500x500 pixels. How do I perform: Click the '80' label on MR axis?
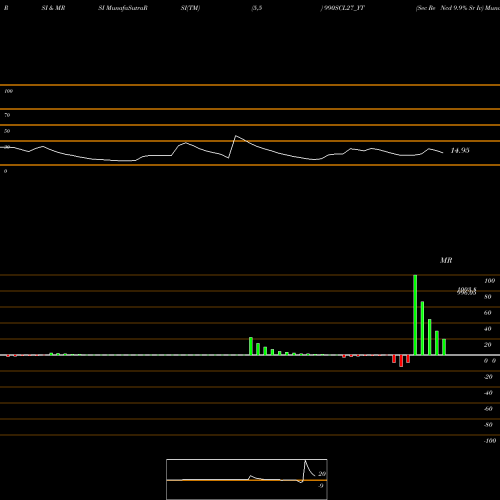coord(488,297)
